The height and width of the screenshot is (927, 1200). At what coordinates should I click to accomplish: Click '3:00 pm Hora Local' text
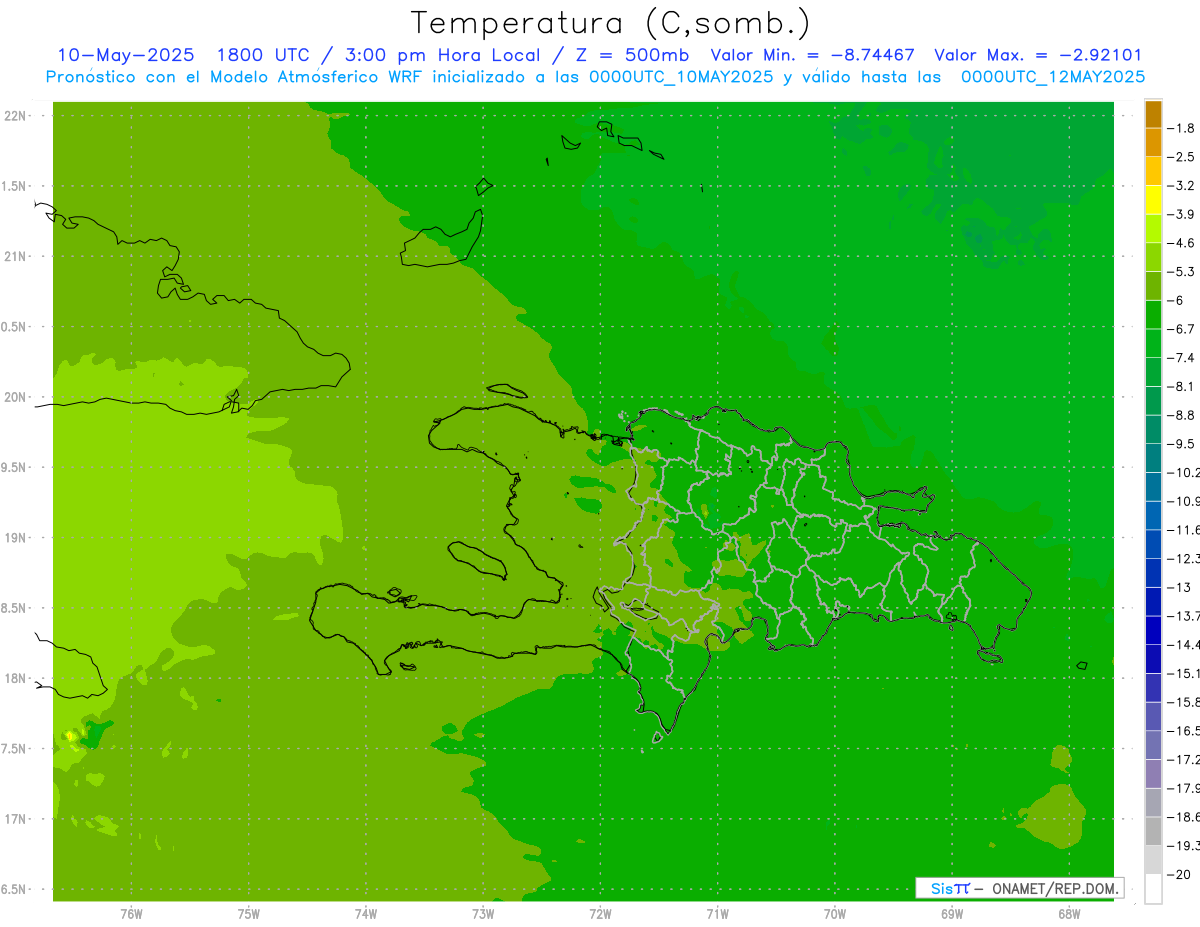pos(445,55)
